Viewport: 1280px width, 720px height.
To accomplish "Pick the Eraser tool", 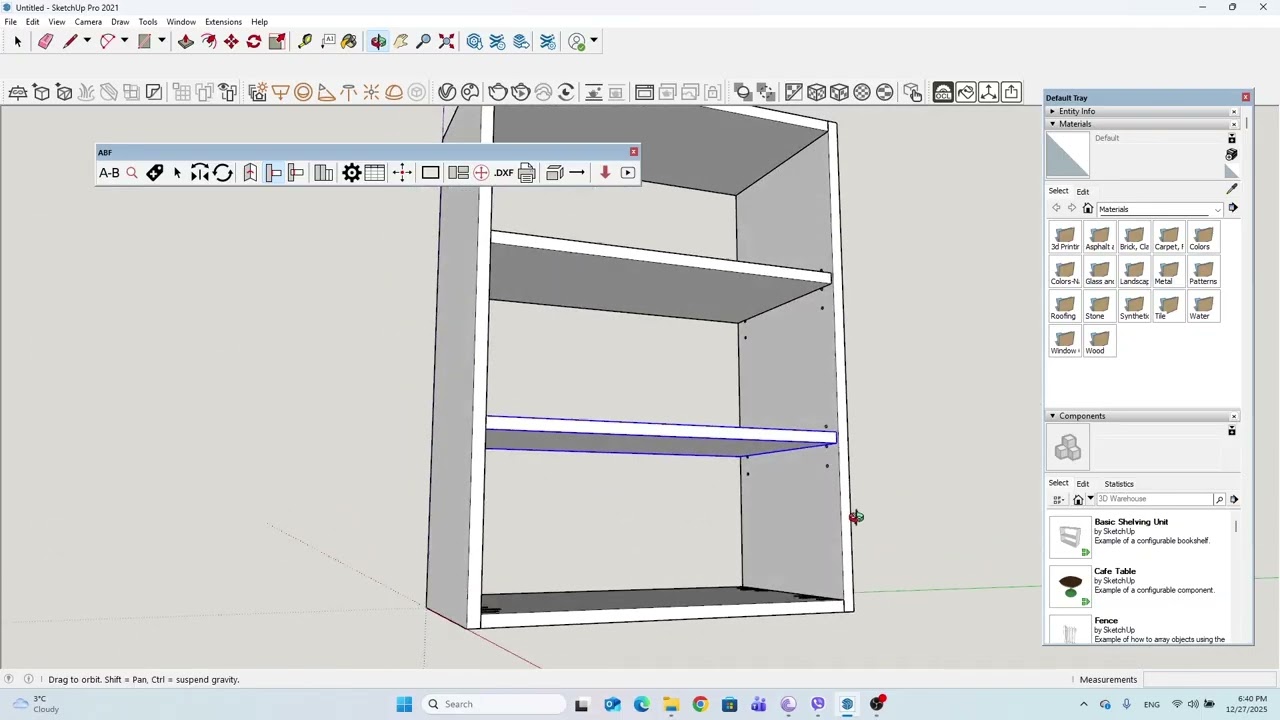I will click(x=45, y=41).
